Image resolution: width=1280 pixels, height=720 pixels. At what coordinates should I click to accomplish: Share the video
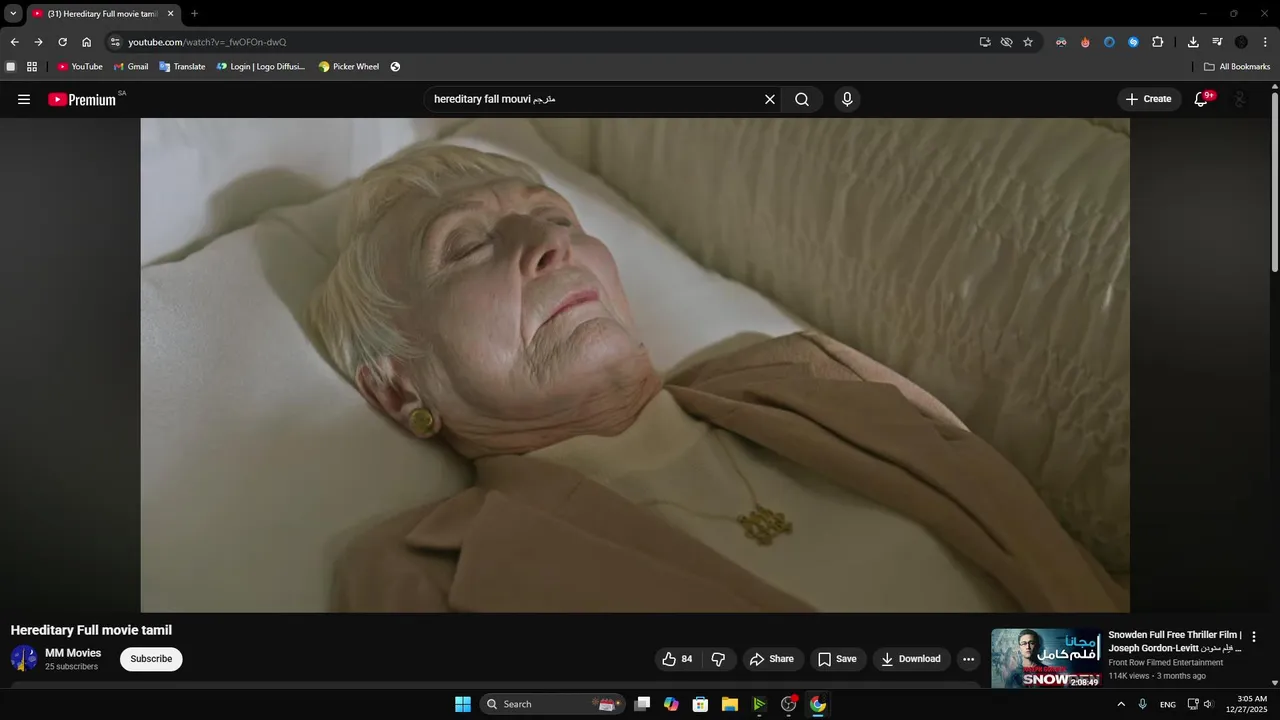771,659
